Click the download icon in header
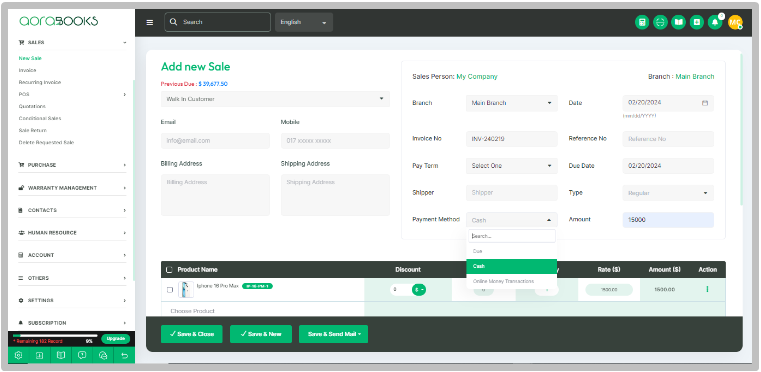761x372 pixels. [696, 22]
